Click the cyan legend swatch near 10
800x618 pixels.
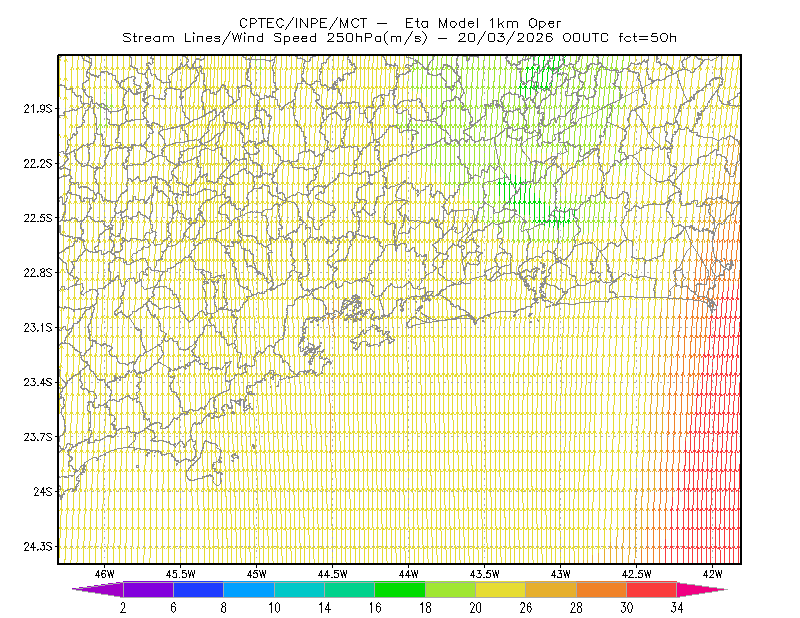click(x=299, y=589)
